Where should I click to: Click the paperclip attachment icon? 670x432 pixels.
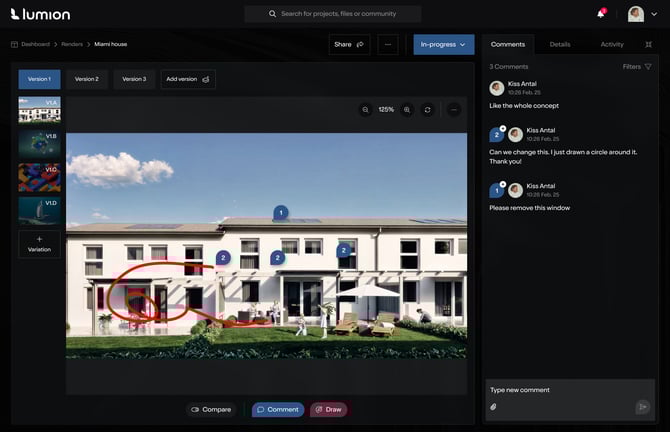click(493, 407)
